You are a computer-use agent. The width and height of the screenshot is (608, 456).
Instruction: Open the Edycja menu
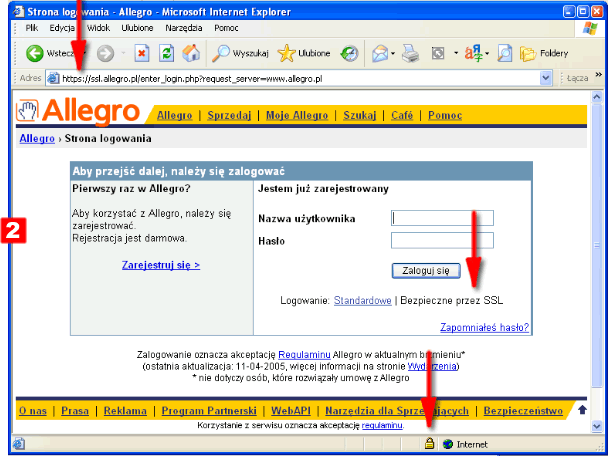62,28
